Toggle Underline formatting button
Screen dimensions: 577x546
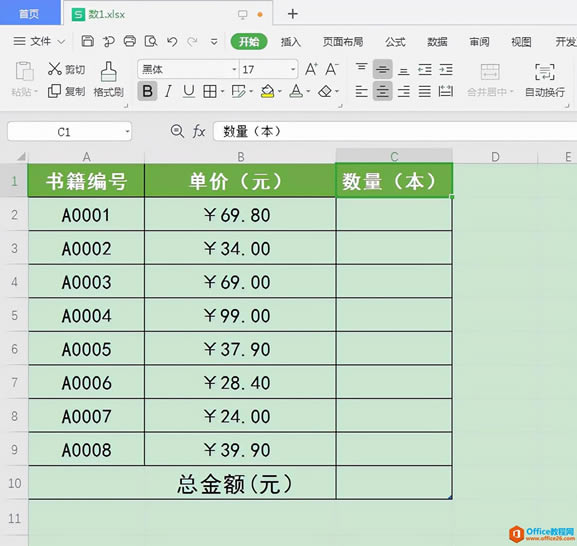pyautogui.click(x=189, y=91)
